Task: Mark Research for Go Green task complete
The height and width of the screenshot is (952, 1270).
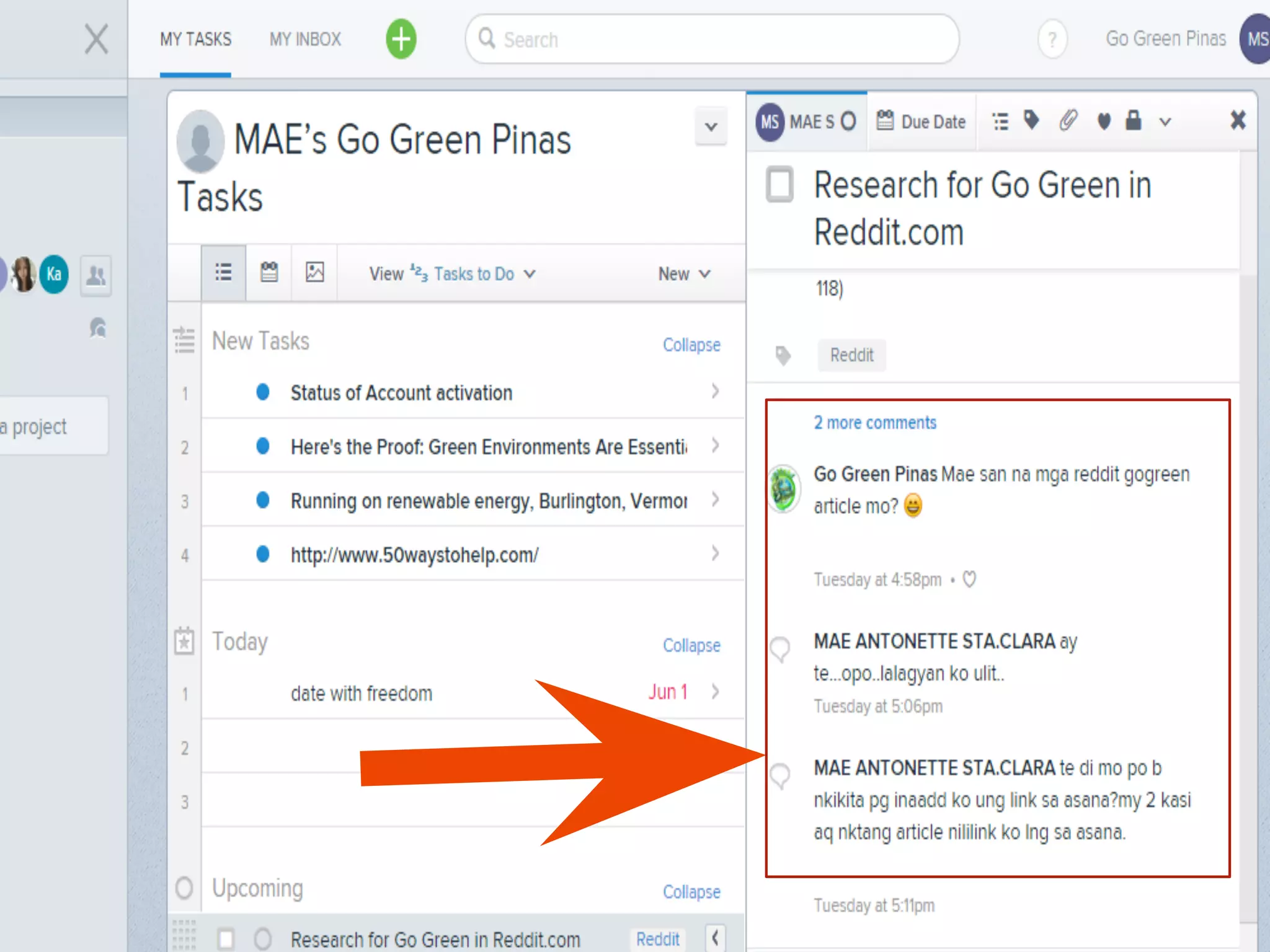Action: pyautogui.click(x=779, y=184)
